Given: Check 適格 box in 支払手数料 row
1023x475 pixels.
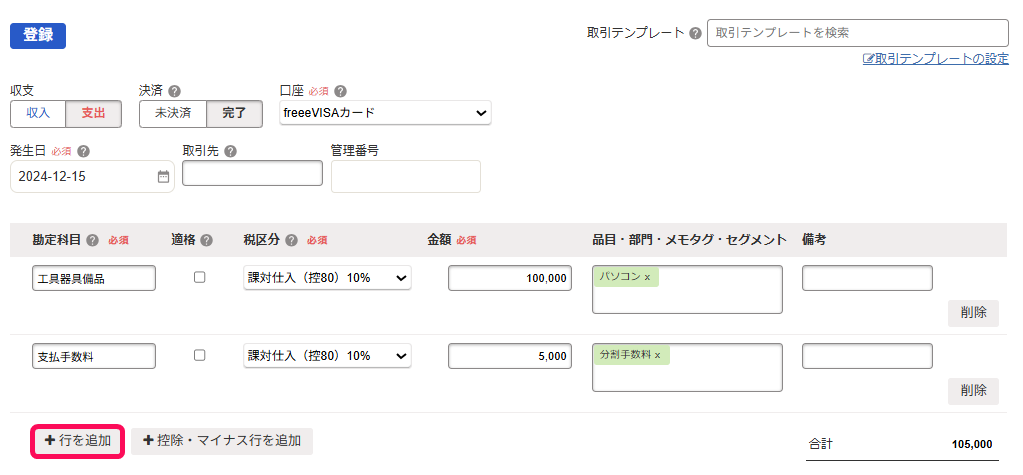Looking at the screenshot, I should tap(200, 356).
